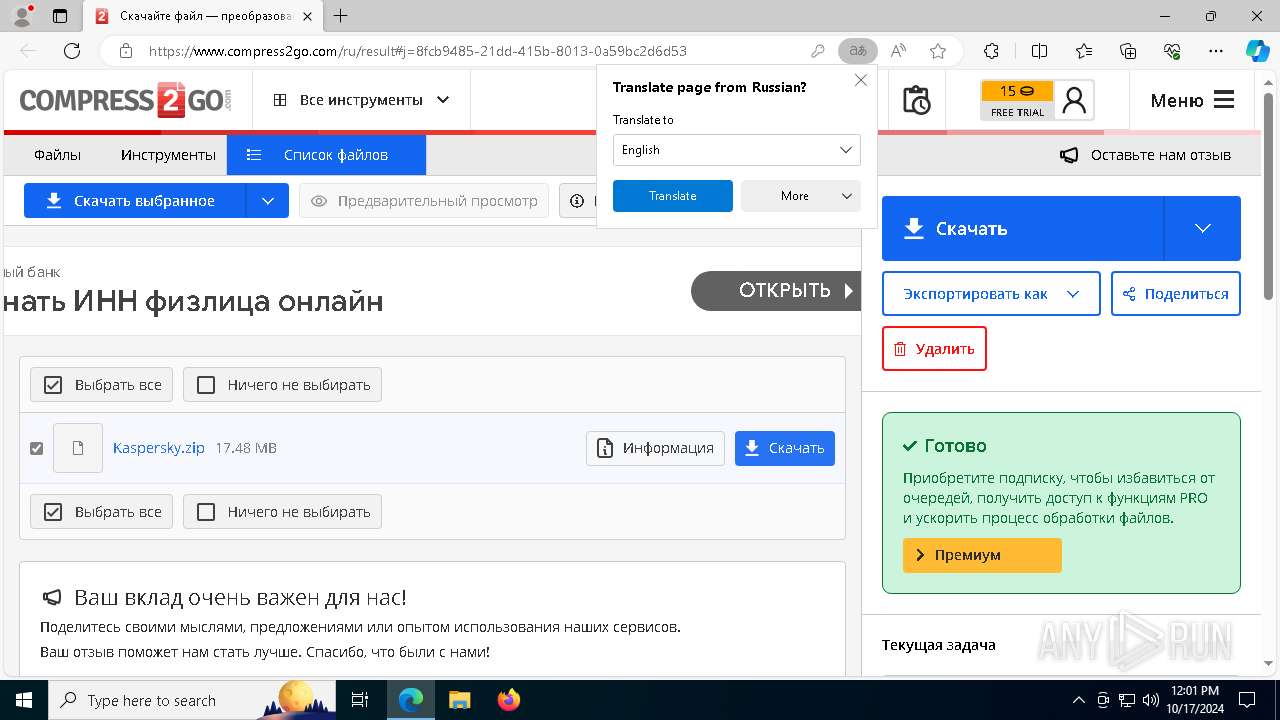Screen dimensions: 1280x720
Task: Click the yellow Премиум button
Action: (982, 555)
